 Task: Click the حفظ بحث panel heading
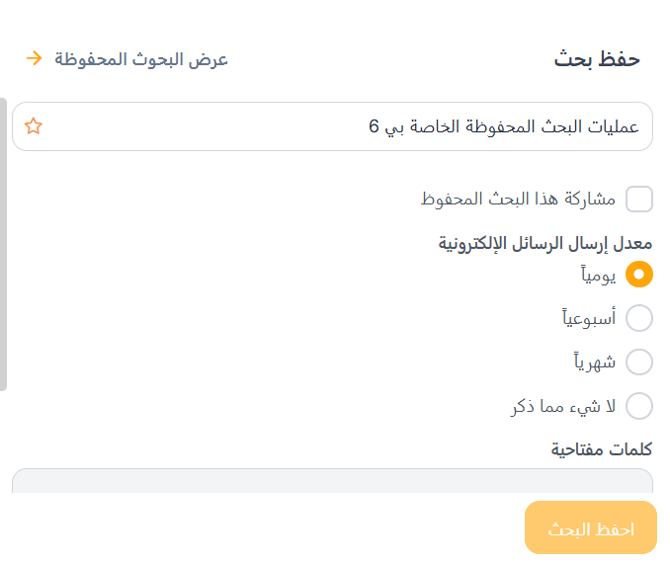597,59
